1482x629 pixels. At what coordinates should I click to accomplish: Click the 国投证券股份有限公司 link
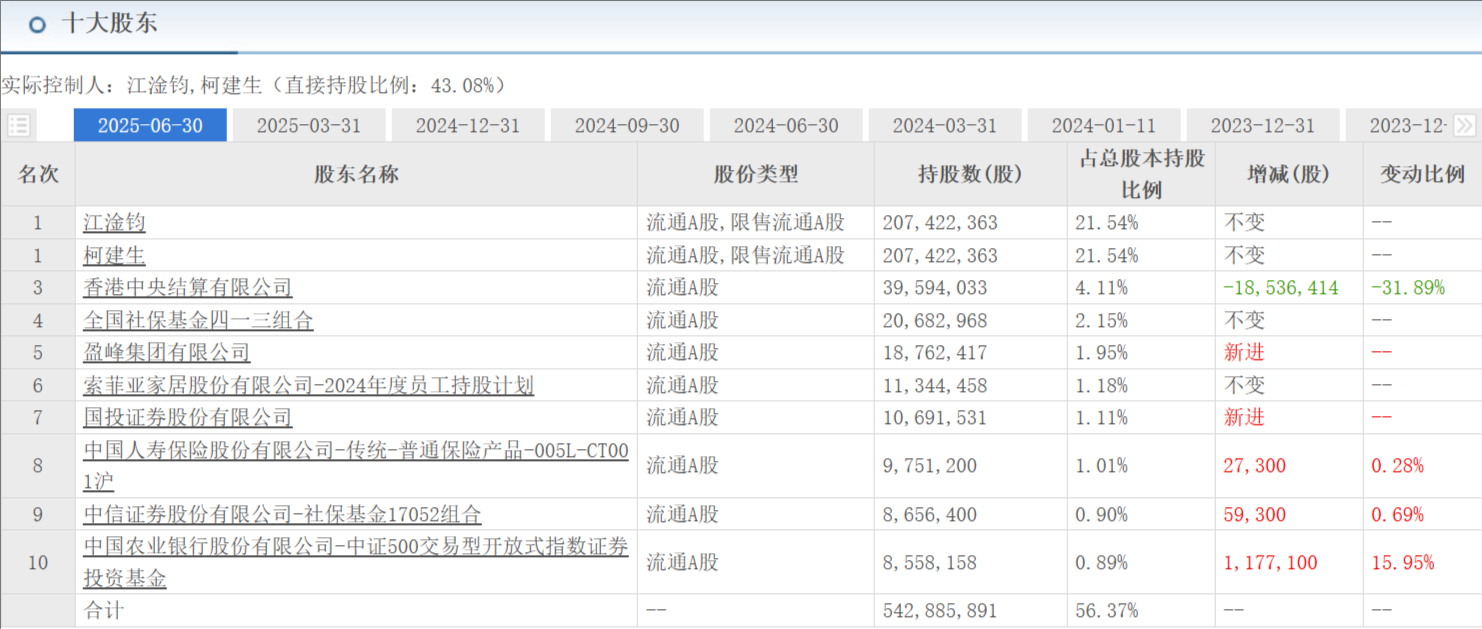click(187, 417)
